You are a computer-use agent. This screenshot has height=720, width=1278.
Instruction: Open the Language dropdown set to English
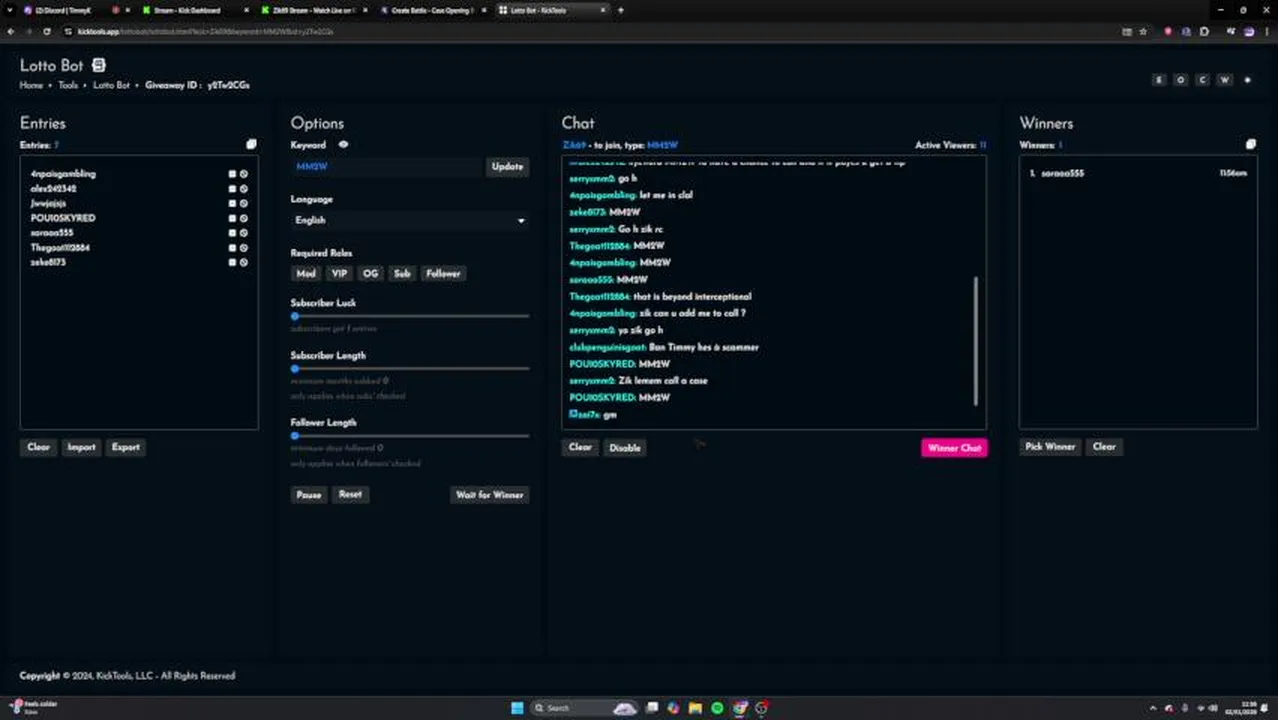point(410,220)
